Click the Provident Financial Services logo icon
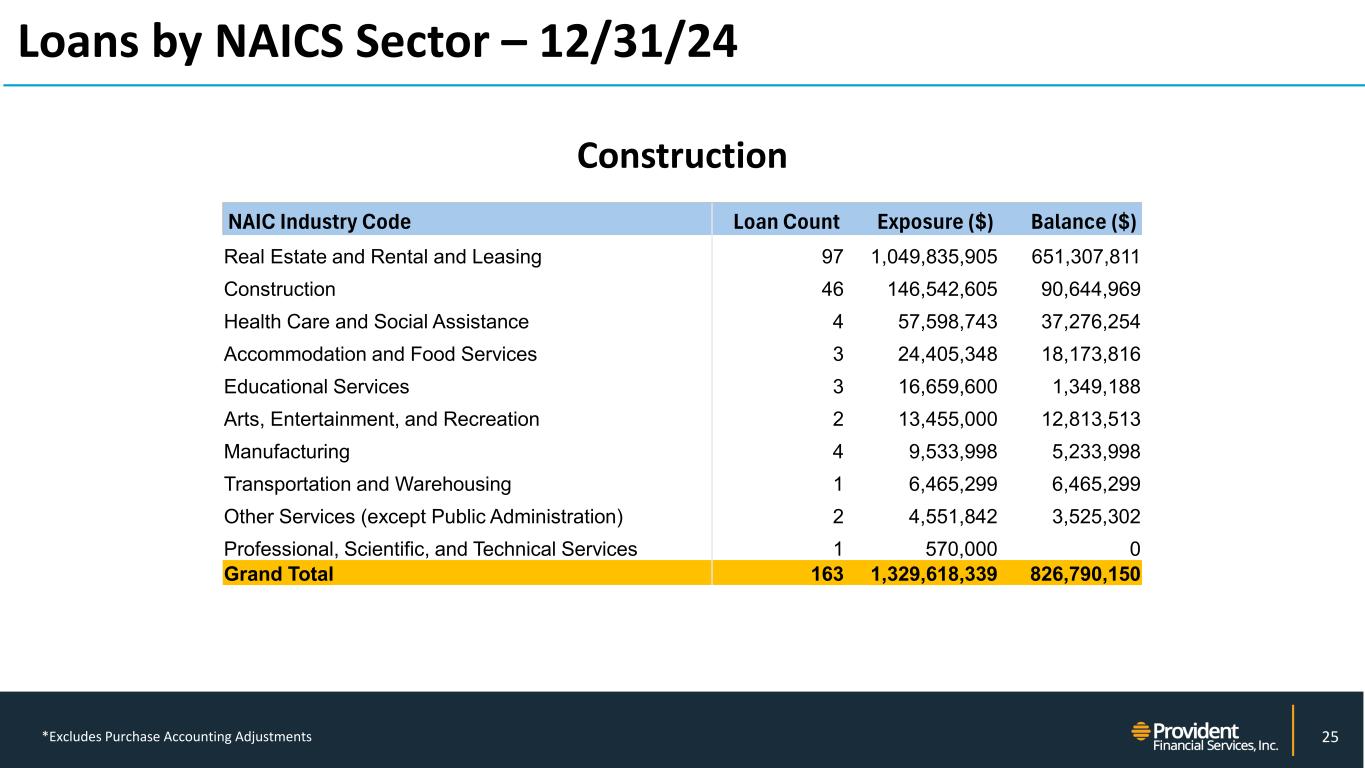 click(1141, 732)
